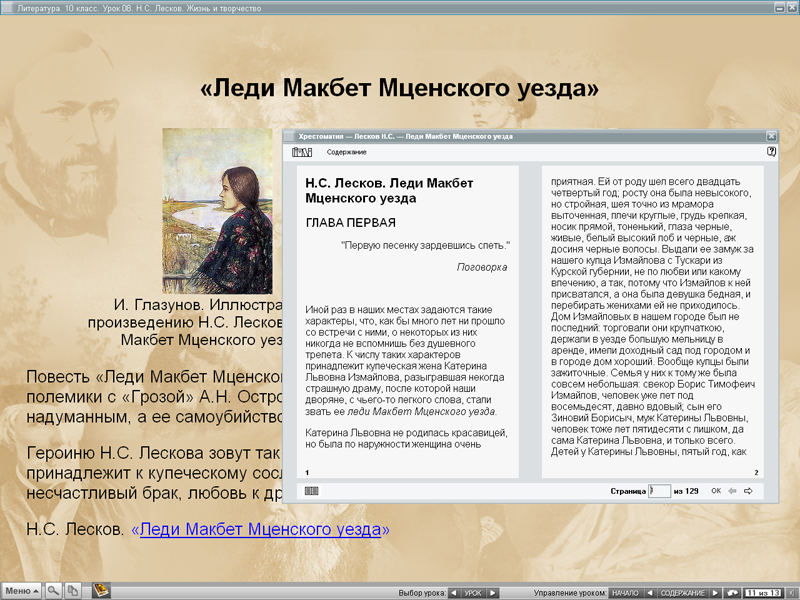The width and height of the screenshot is (800, 600).
Task: Open the «Леди Макбет Мценского уезда» link
Action: 260,529
